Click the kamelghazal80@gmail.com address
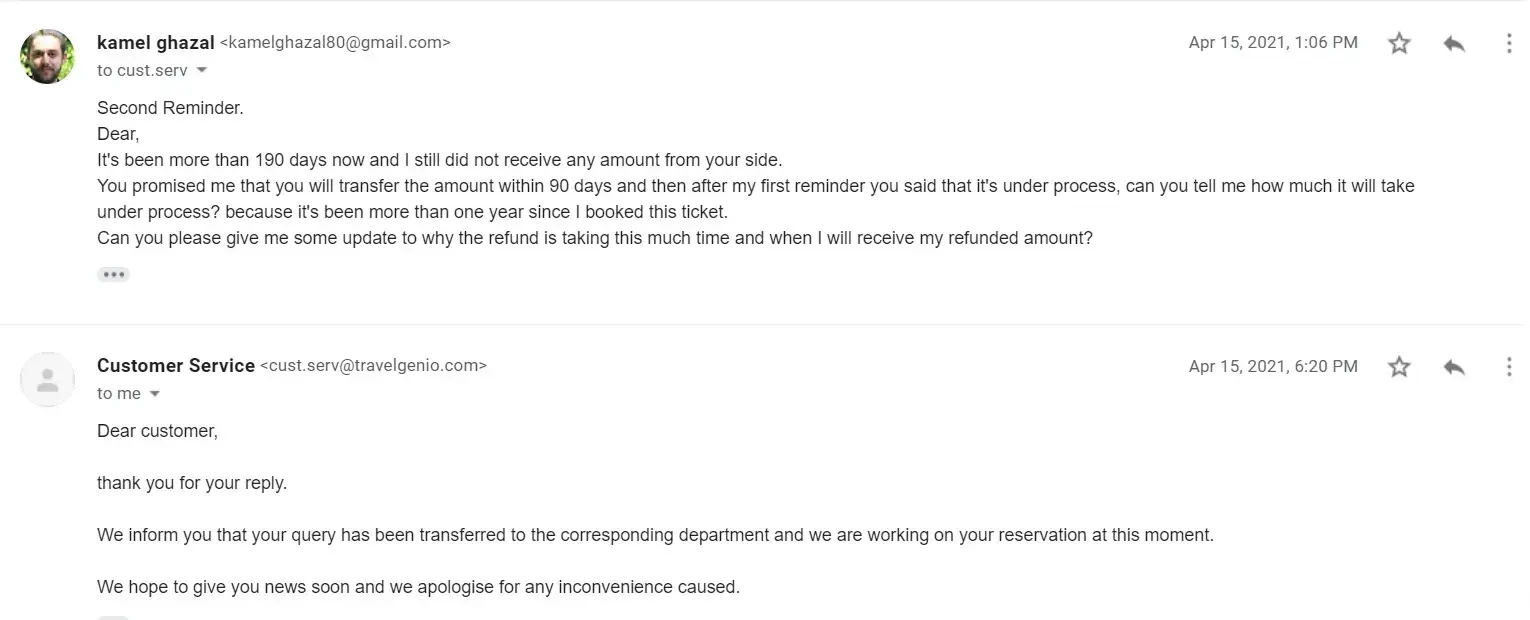The image size is (1530, 620). (x=335, y=43)
